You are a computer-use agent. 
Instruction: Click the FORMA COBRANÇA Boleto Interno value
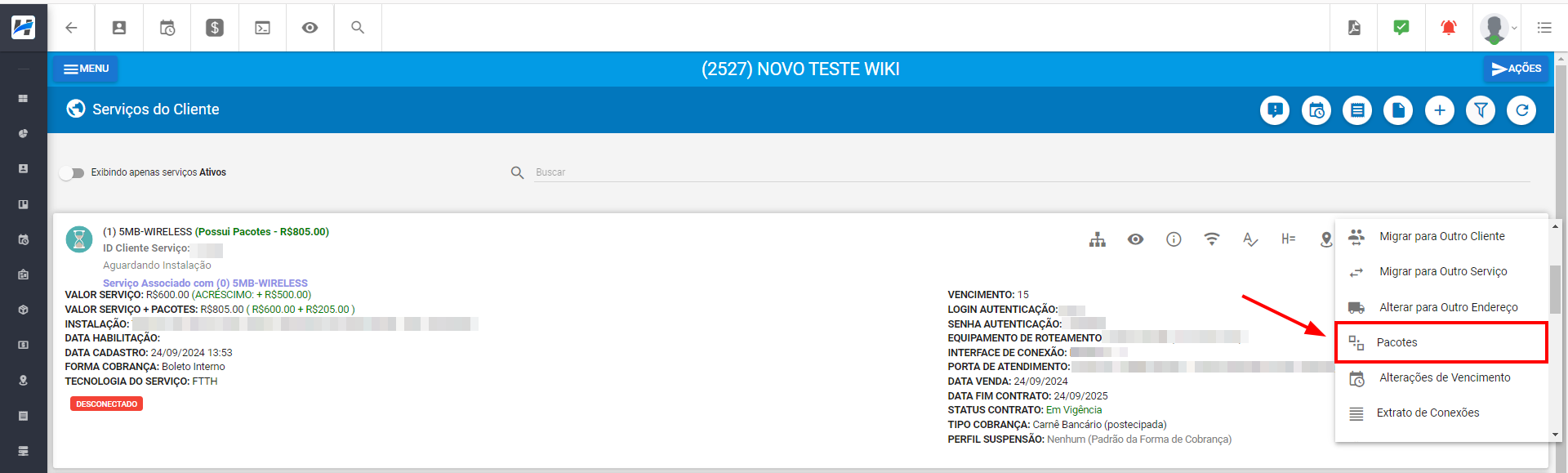194,367
